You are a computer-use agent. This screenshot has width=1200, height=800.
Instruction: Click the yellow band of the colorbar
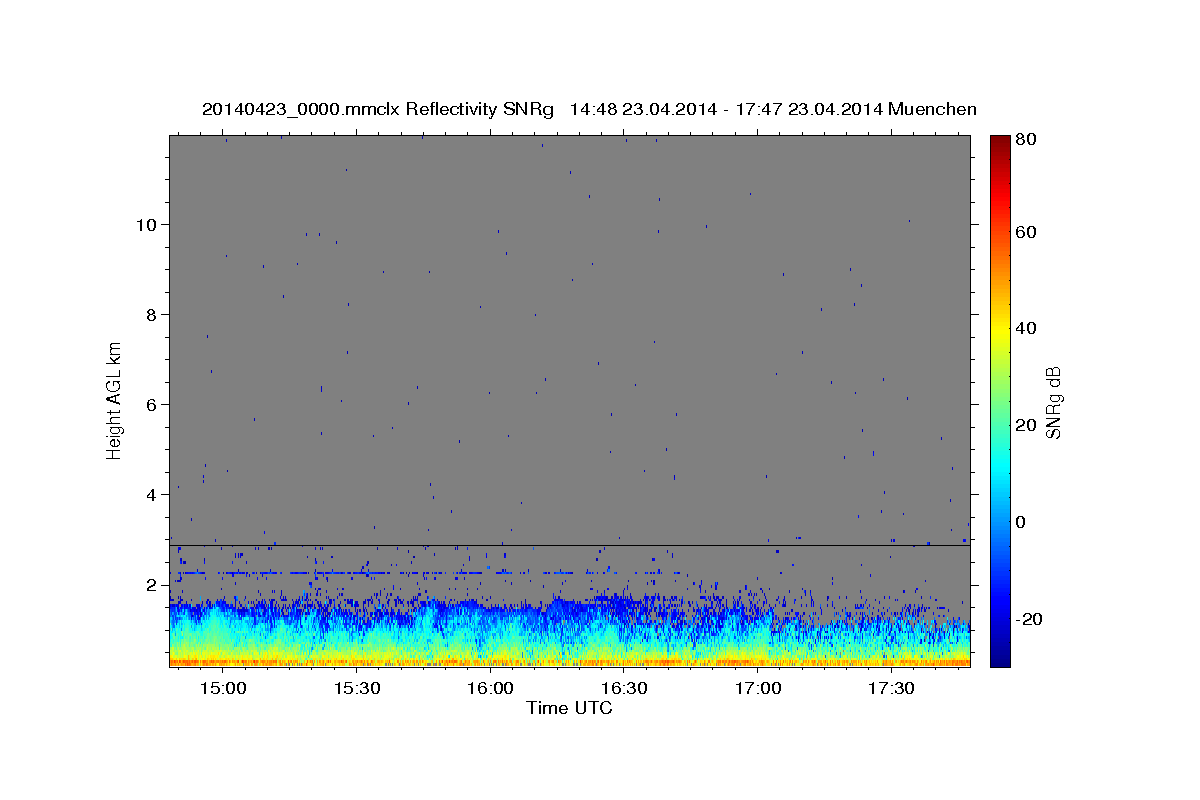(x=1000, y=330)
